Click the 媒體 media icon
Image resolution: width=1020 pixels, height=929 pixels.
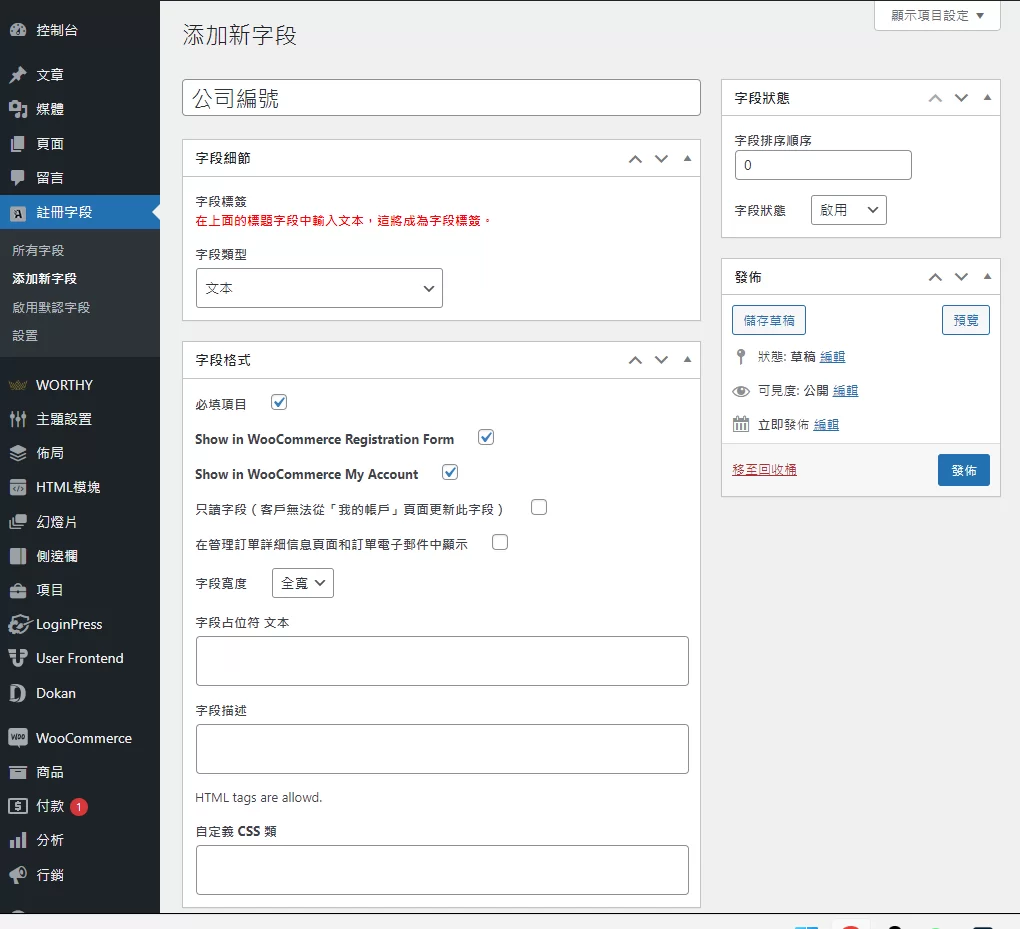click(x=18, y=109)
